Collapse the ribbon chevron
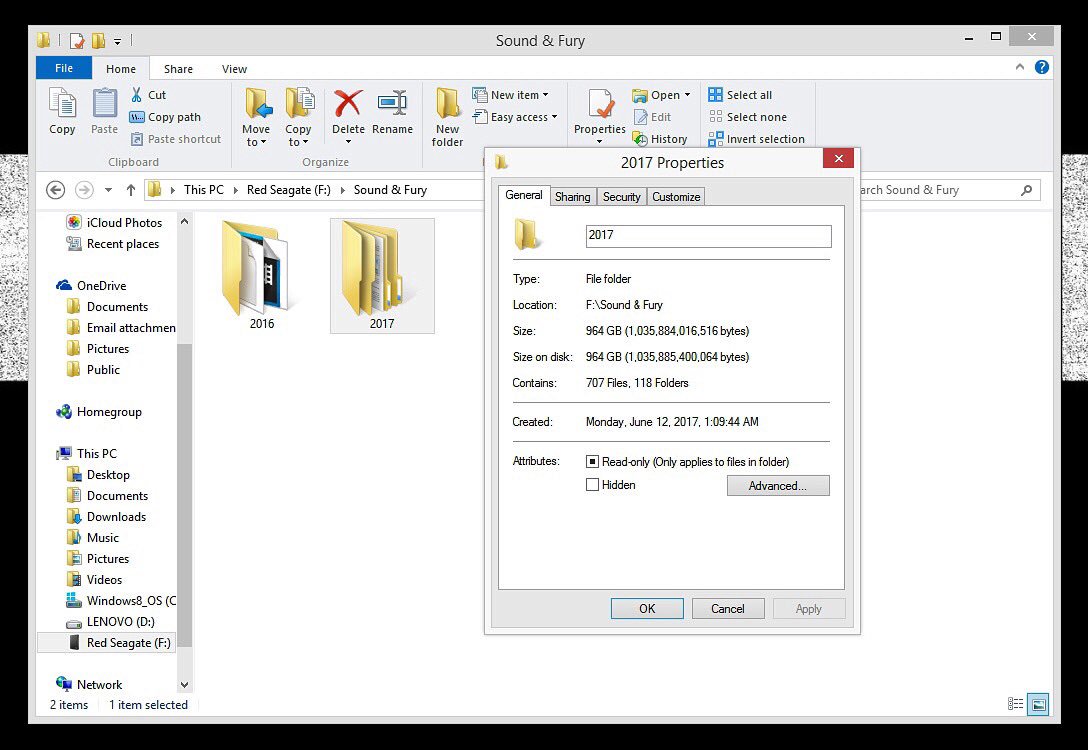 click(1019, 67)
